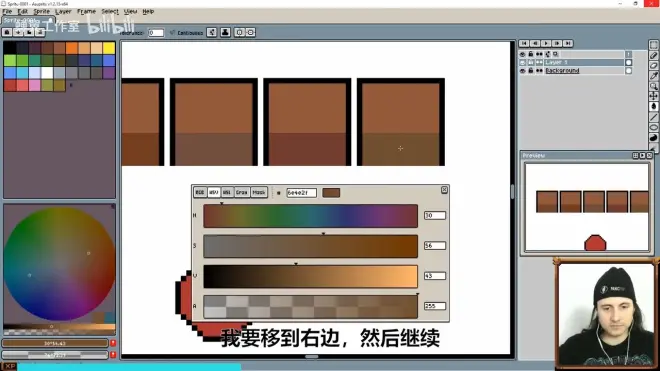Open the Layer menu
The image size is (660, 371).
coord(63,11)
